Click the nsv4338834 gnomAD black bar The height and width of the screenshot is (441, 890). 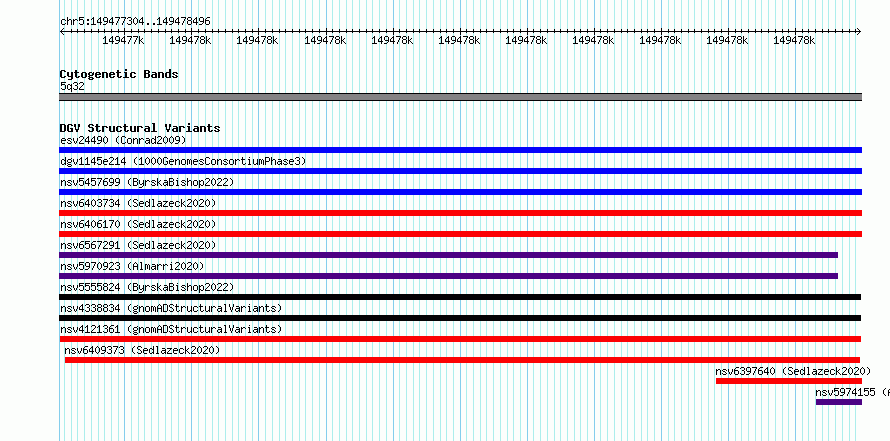click(460, 318)
